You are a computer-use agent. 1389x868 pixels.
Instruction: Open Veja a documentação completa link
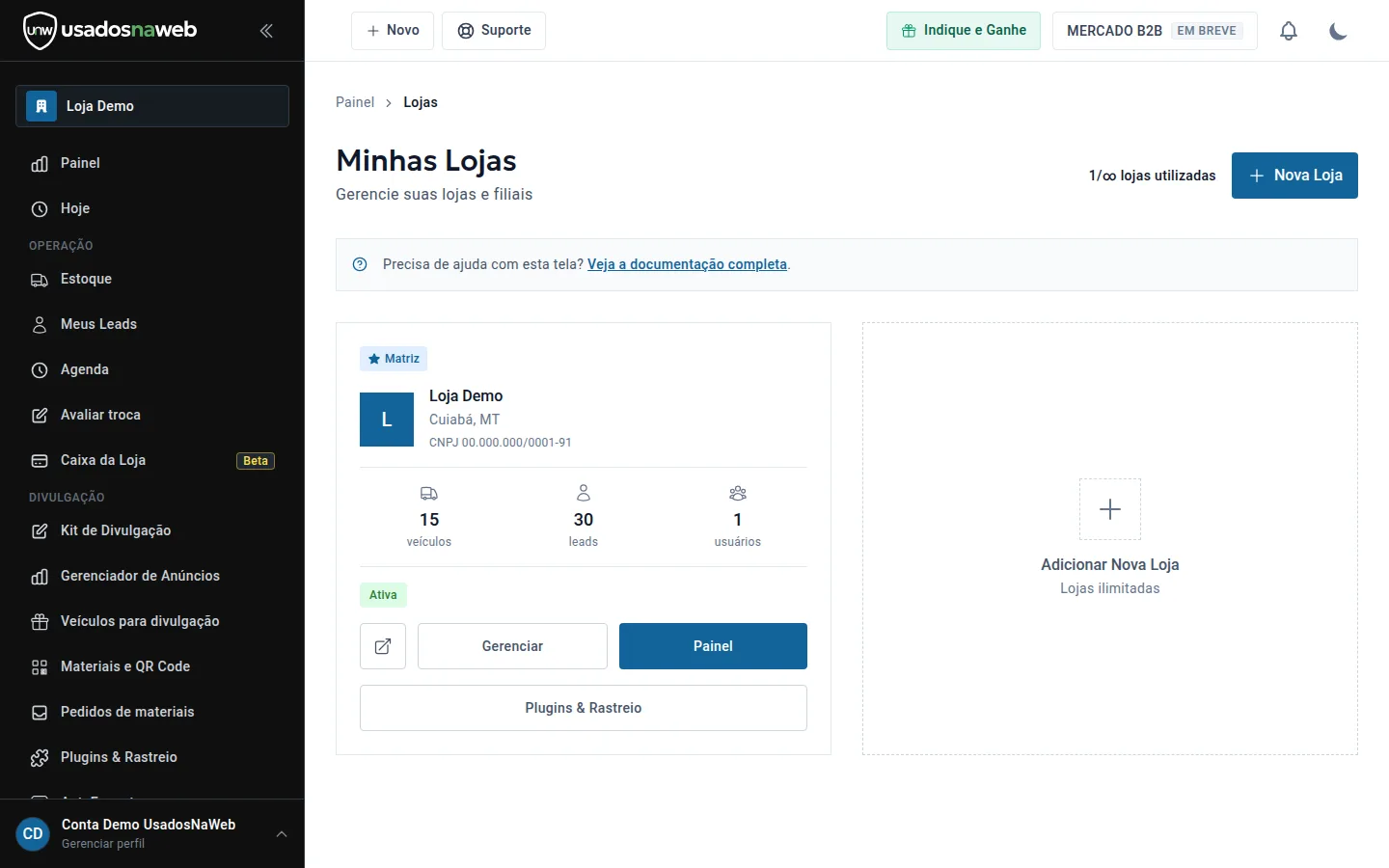(687, 264)
